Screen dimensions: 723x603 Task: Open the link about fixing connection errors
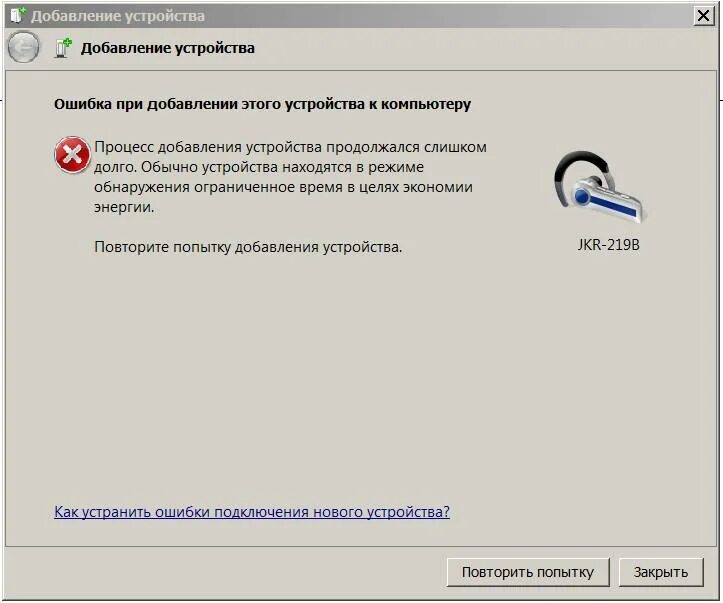pyautogui.click(x=252, y=512)
